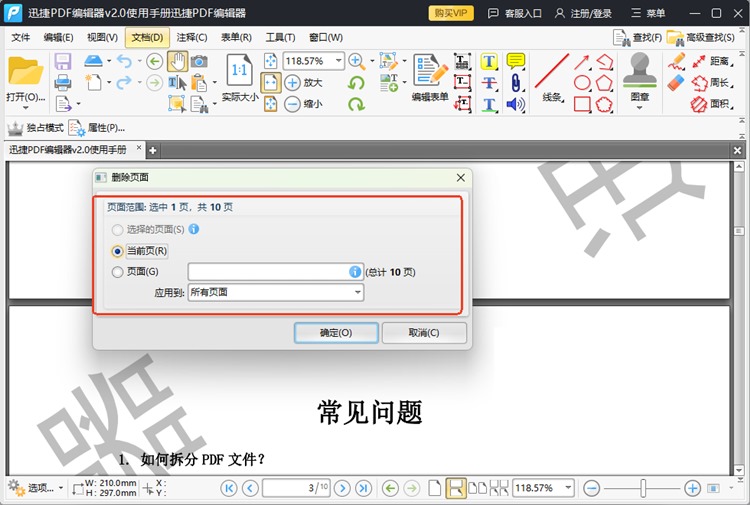Open the toolbar zoom 118.57% dropdown
This screenshot has width=750, height=505.
(x=339, y=61)
